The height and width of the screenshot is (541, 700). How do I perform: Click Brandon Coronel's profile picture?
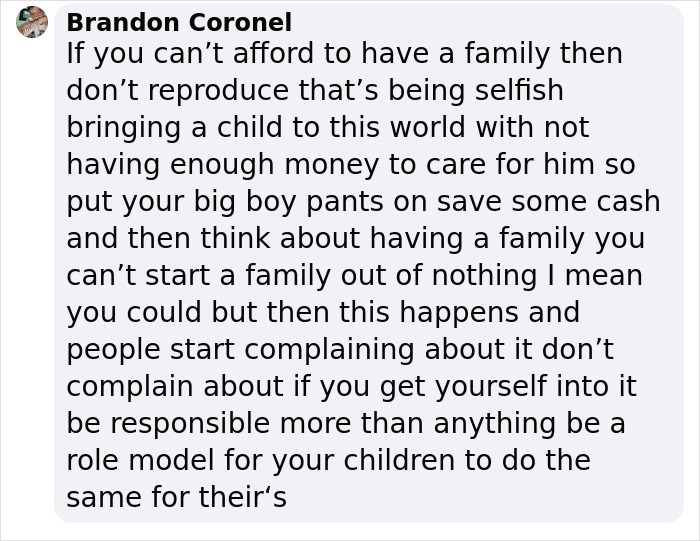(32, 22)
